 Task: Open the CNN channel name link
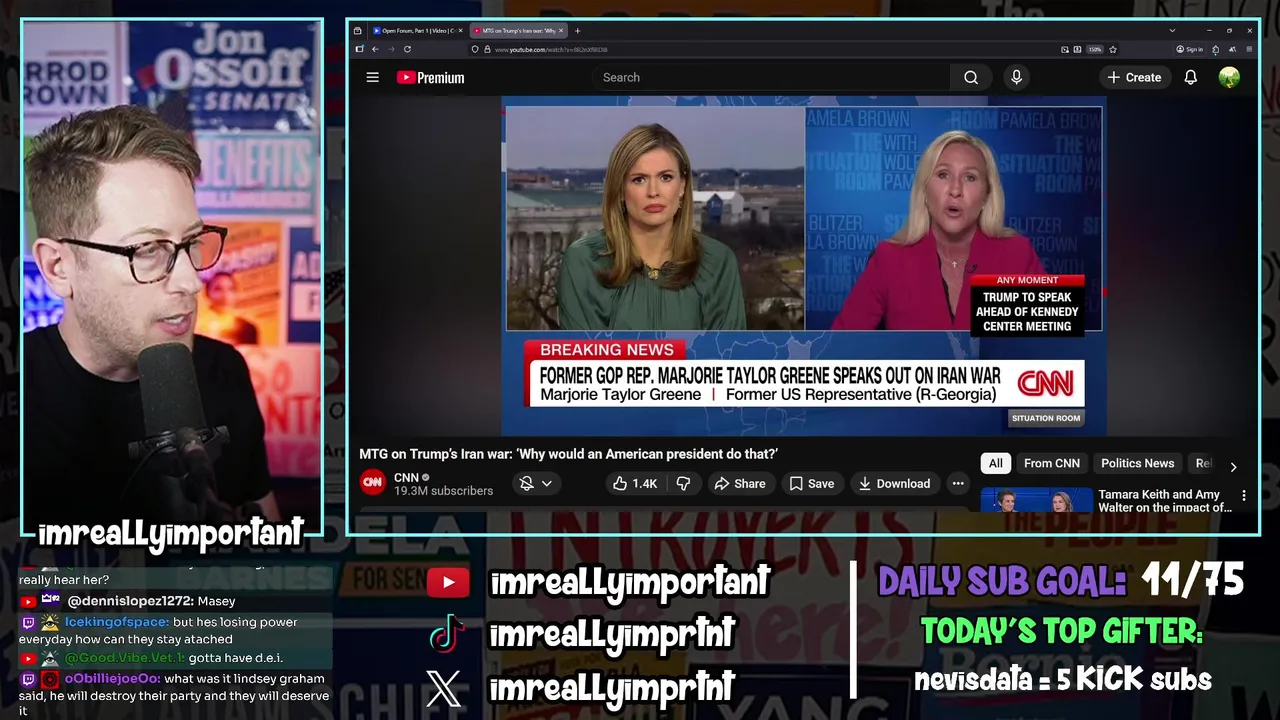406,477
